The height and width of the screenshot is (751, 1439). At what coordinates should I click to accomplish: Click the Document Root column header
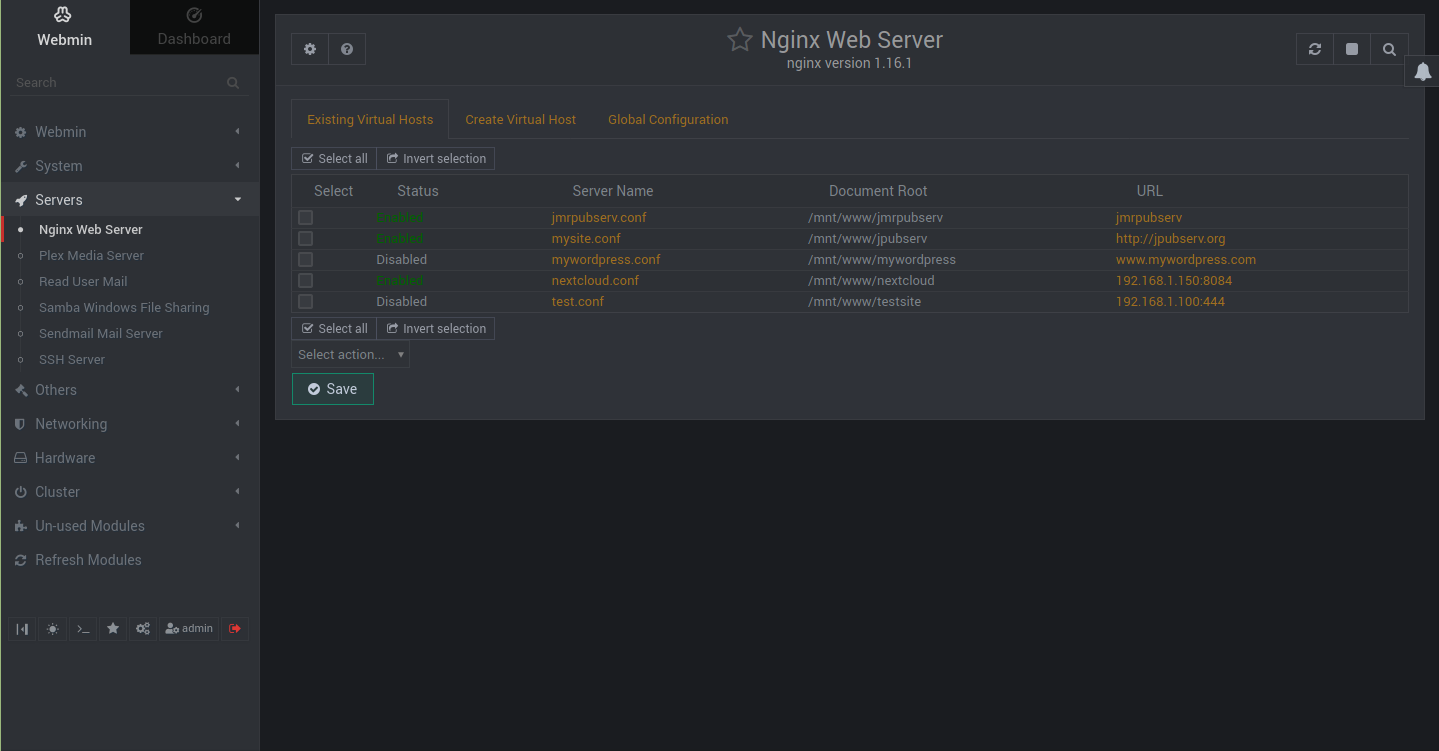(878, 191)
